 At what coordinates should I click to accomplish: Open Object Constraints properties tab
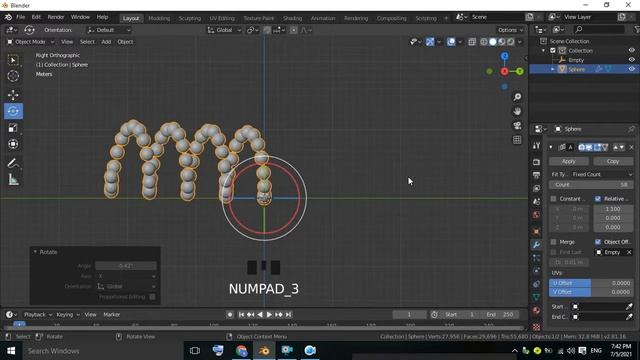click(536, 284)
